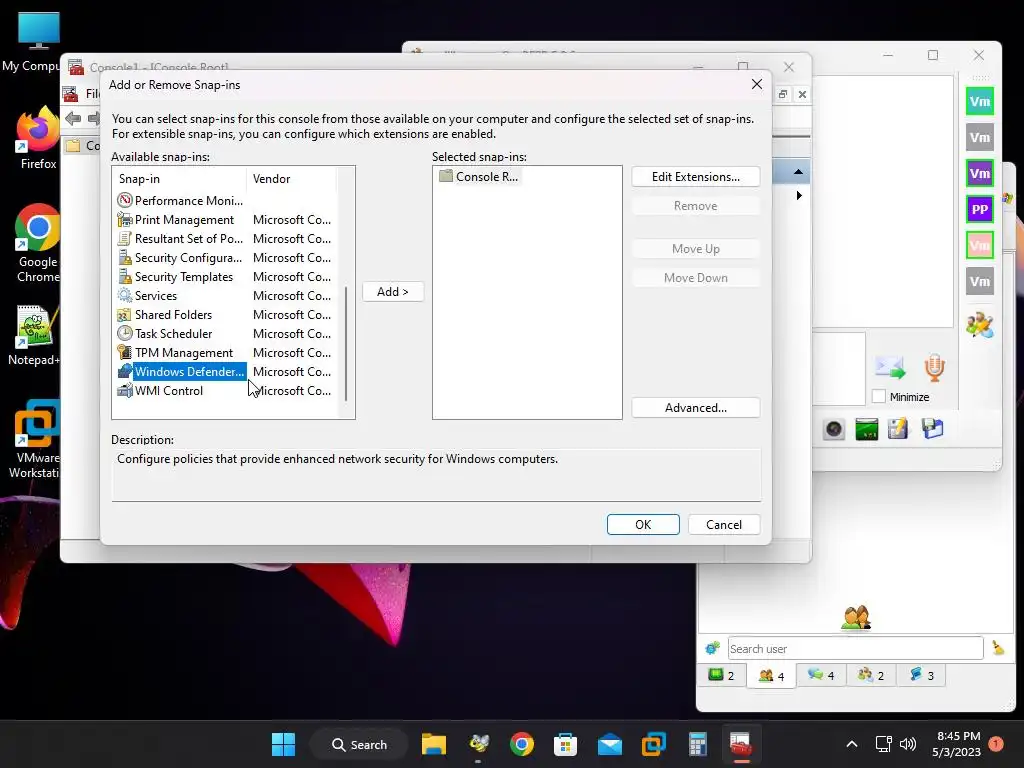Click the Snap-in column header
The width and height of the screenshot is (1024, 768).
(x=180, y=178)
